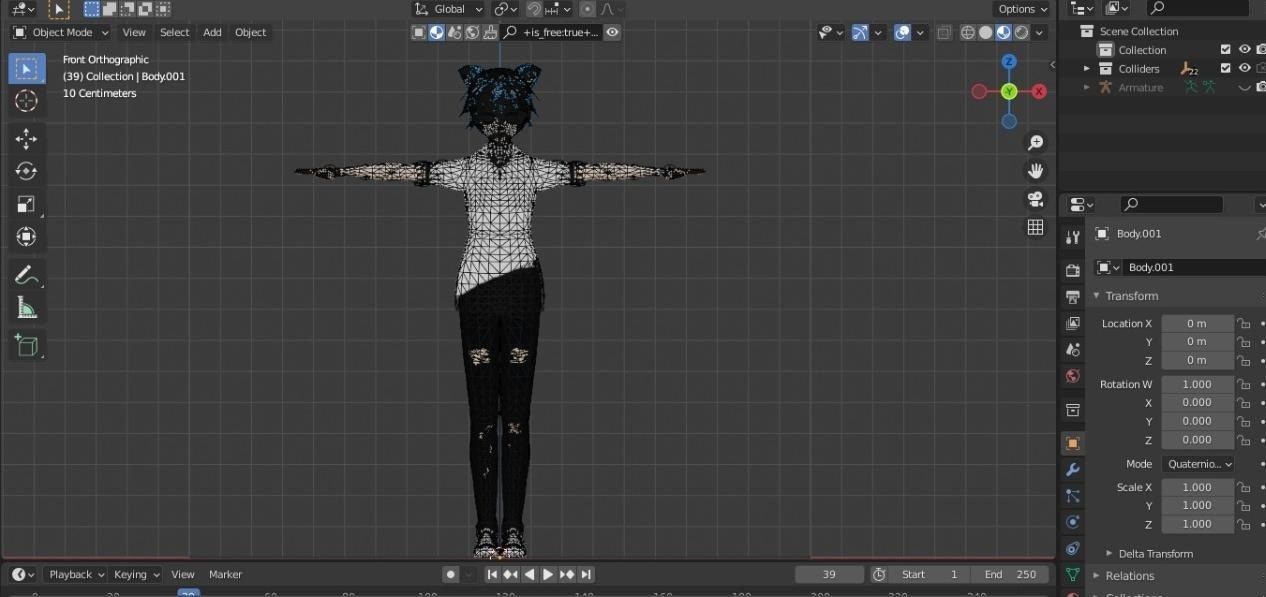Toggle Collection exclude checkbox in outliner
Screen dimensions: 1266x597
pyautogui.click(x=1226, y=49)
